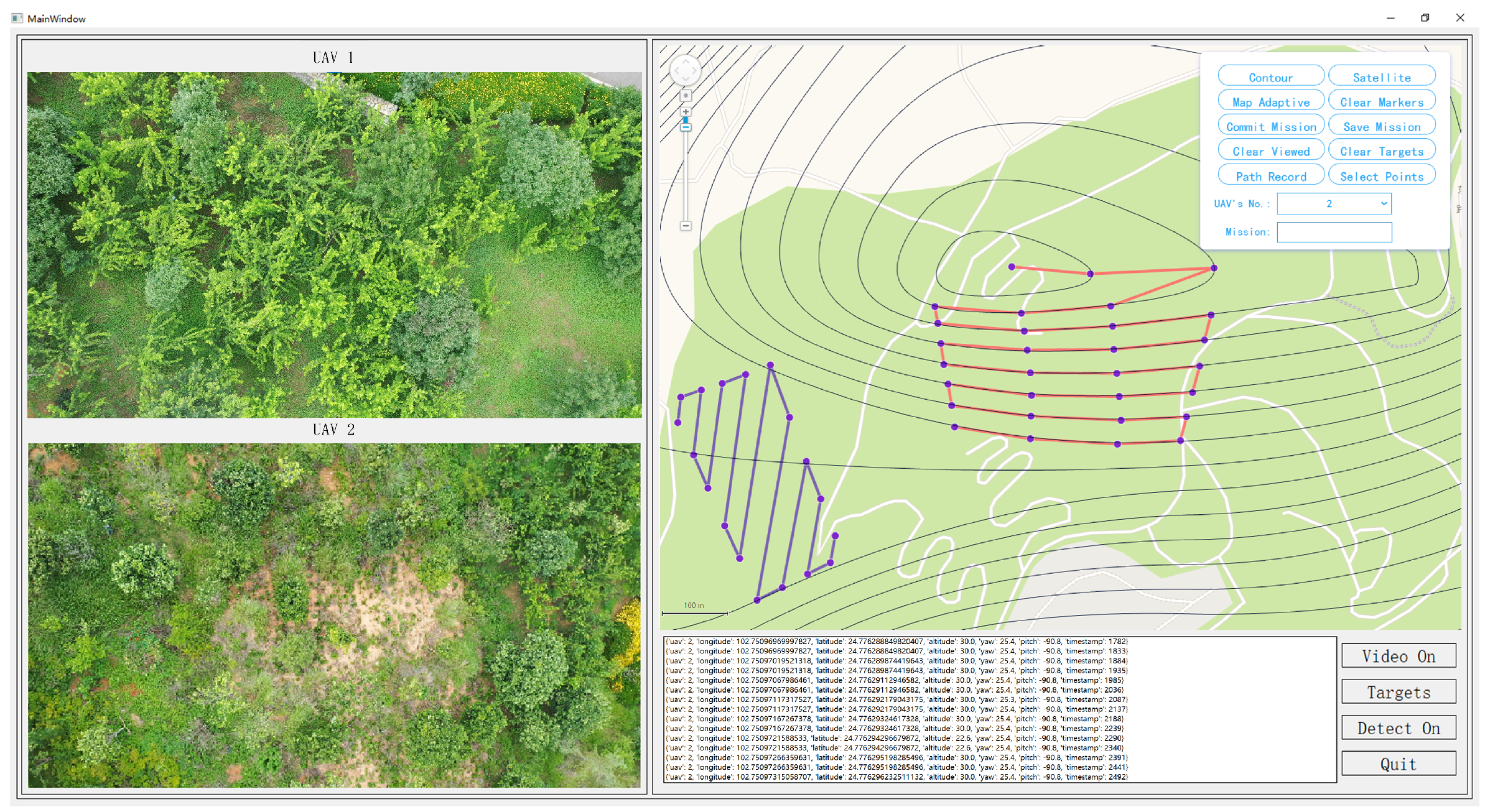Click the UAV 1 label
The width and height of the screenshot is (1485, 812).
pyautogui.click(x=333, y=57)
